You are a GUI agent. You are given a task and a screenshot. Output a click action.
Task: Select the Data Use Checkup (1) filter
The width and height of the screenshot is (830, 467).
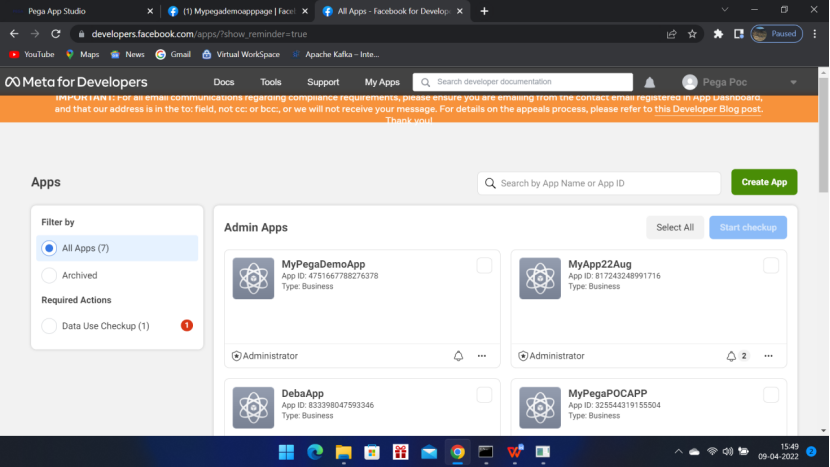coord(117,326)
